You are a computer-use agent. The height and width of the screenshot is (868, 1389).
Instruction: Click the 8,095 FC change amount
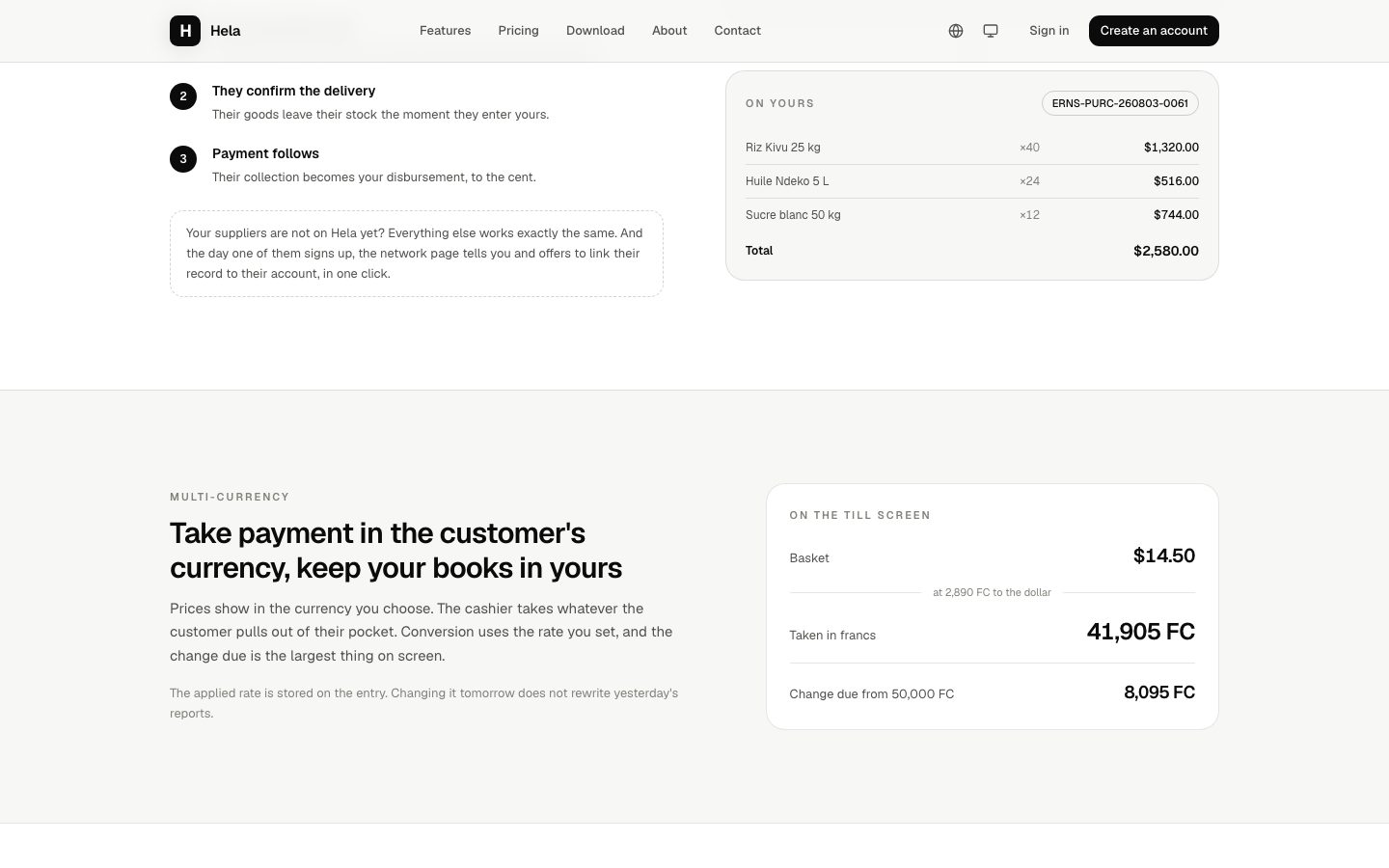click(x=1159, y=692)
